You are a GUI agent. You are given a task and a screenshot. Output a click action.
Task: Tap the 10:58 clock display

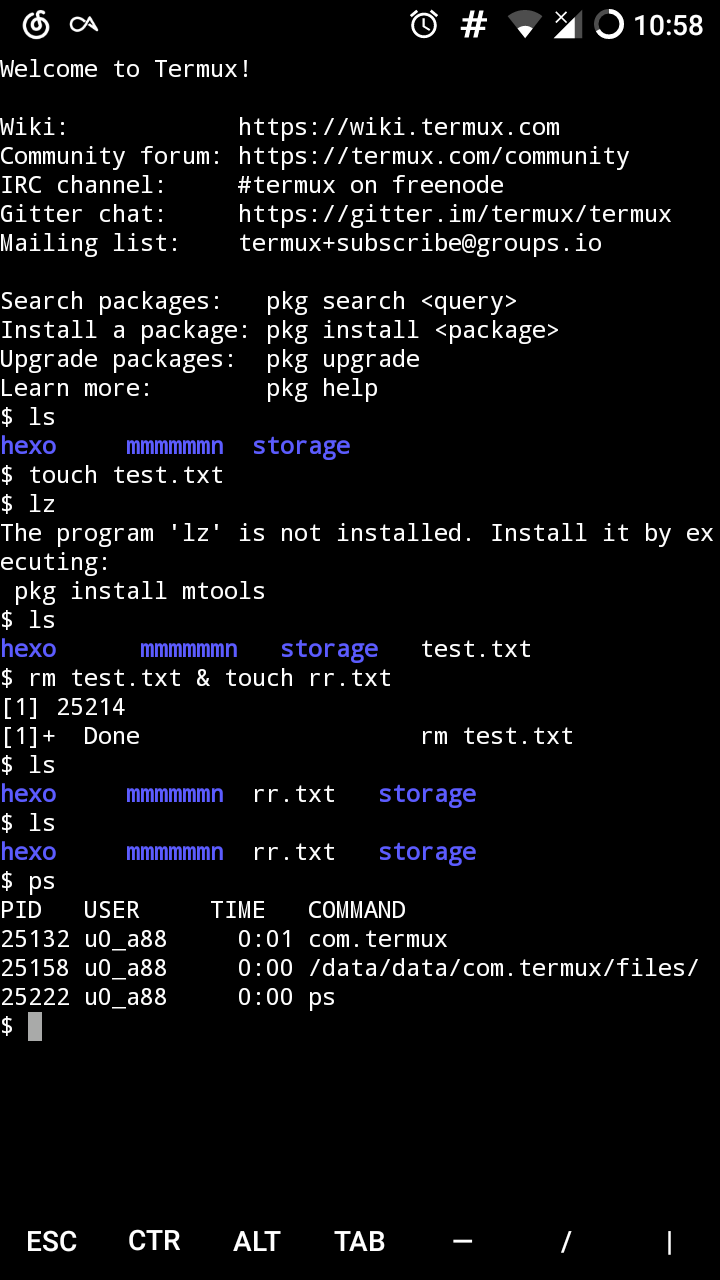pyautogui.click(x=668, y=25)
